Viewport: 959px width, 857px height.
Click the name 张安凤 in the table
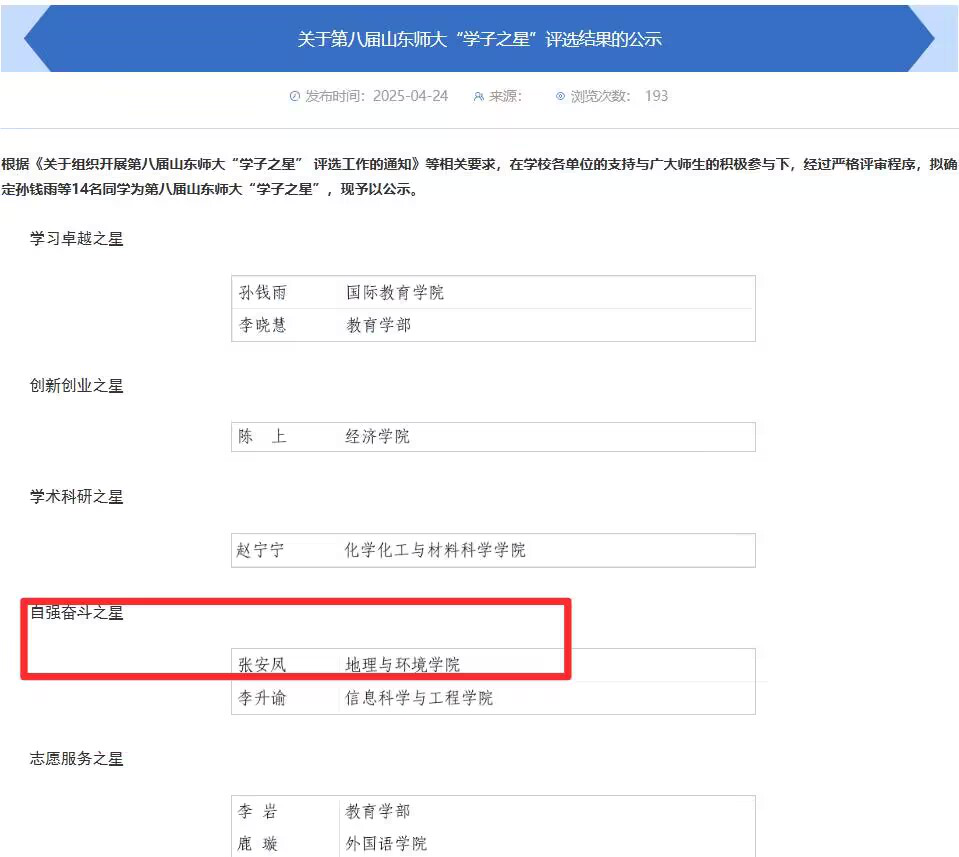point(263,665)
